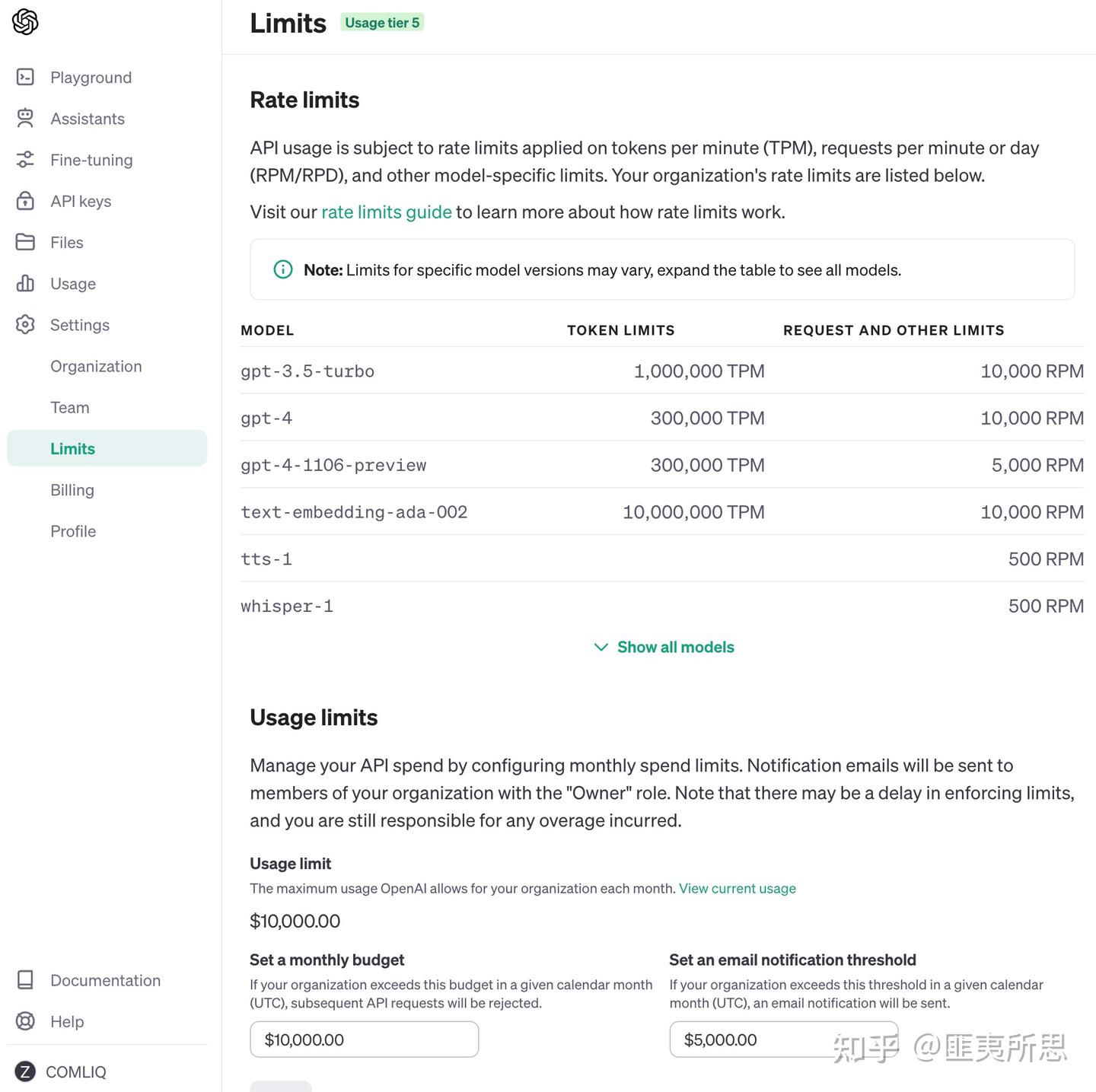Click the COMLIQ organization avatar
The image size is (1096, 1092).
25,1071
